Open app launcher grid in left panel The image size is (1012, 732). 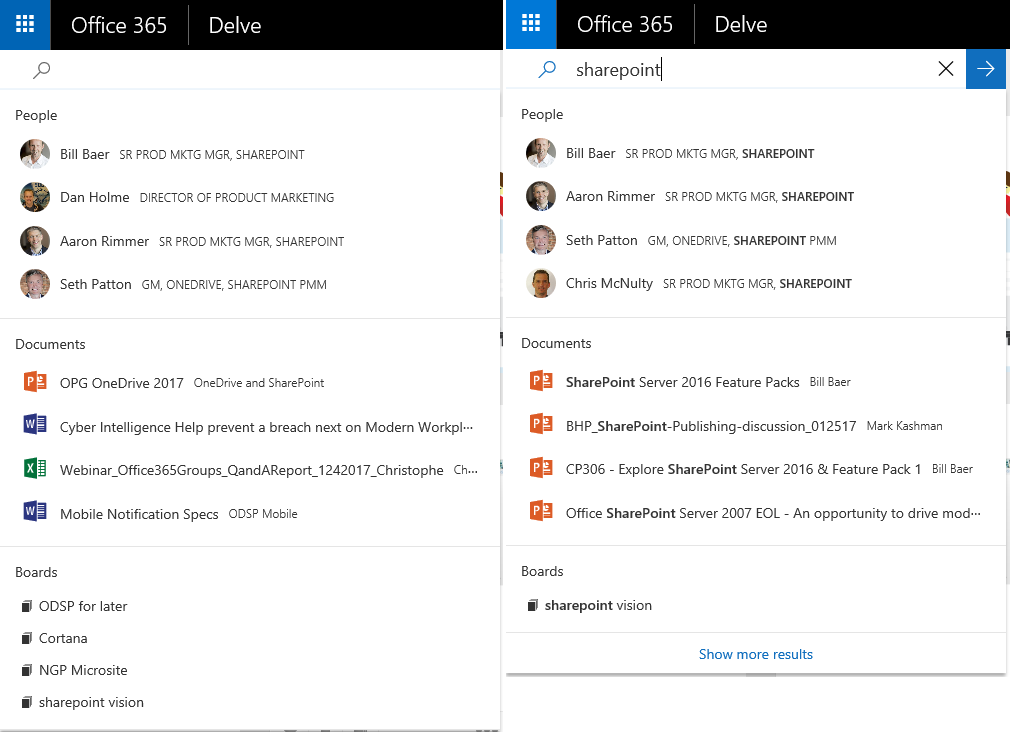point(25,25)
